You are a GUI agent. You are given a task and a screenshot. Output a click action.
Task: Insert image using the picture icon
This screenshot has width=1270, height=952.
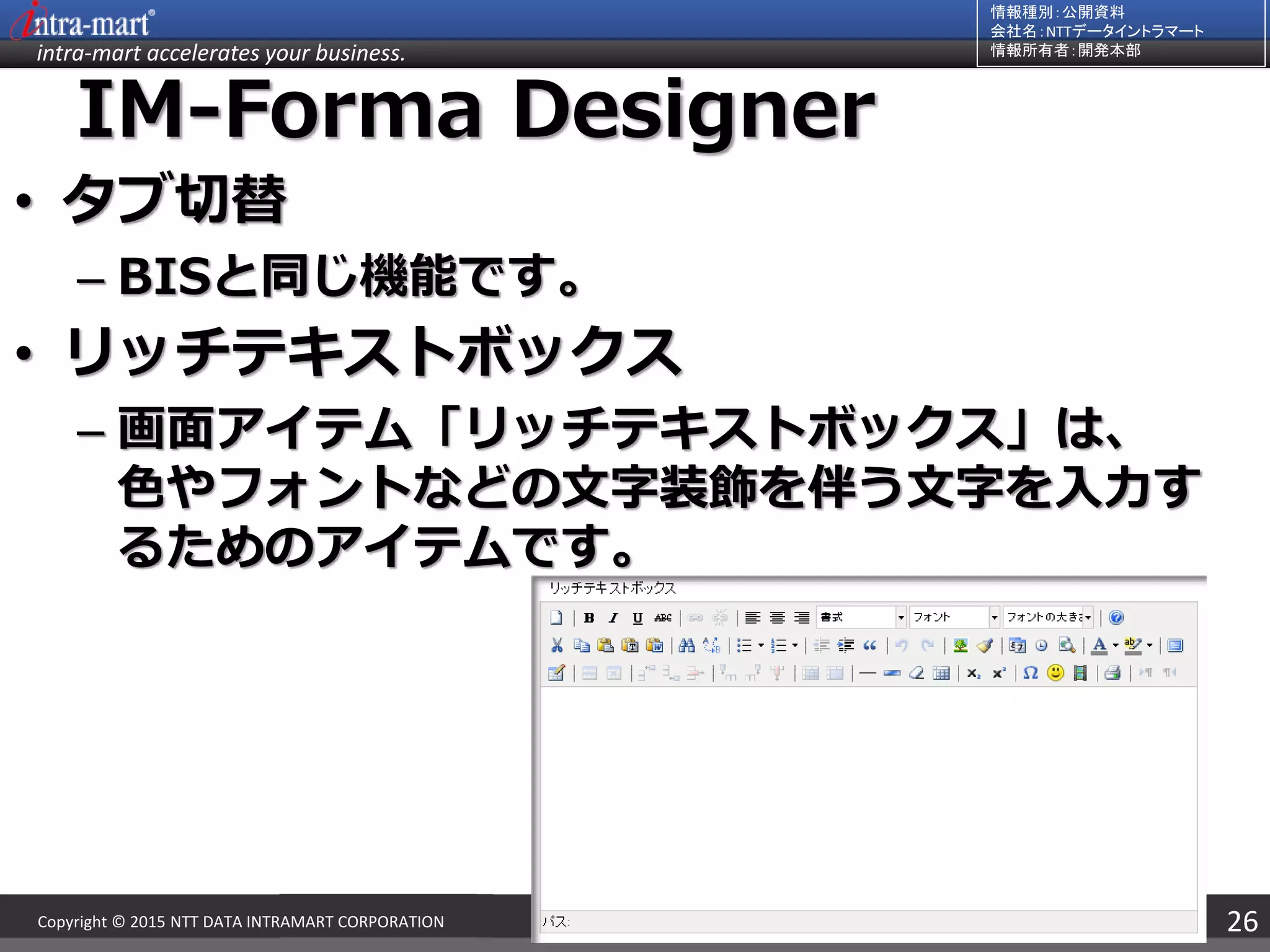(961, 645)
